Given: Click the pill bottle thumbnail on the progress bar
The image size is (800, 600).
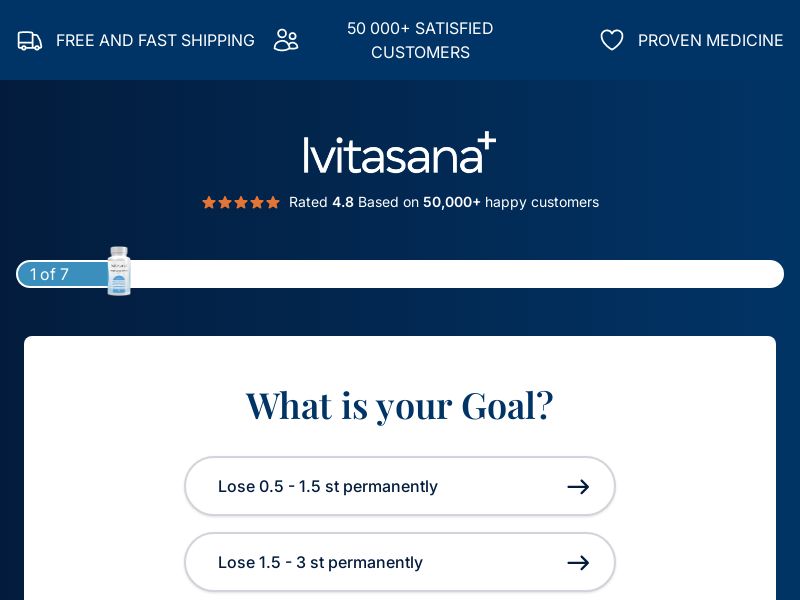Looking at the screenshot, I should 119,271.
